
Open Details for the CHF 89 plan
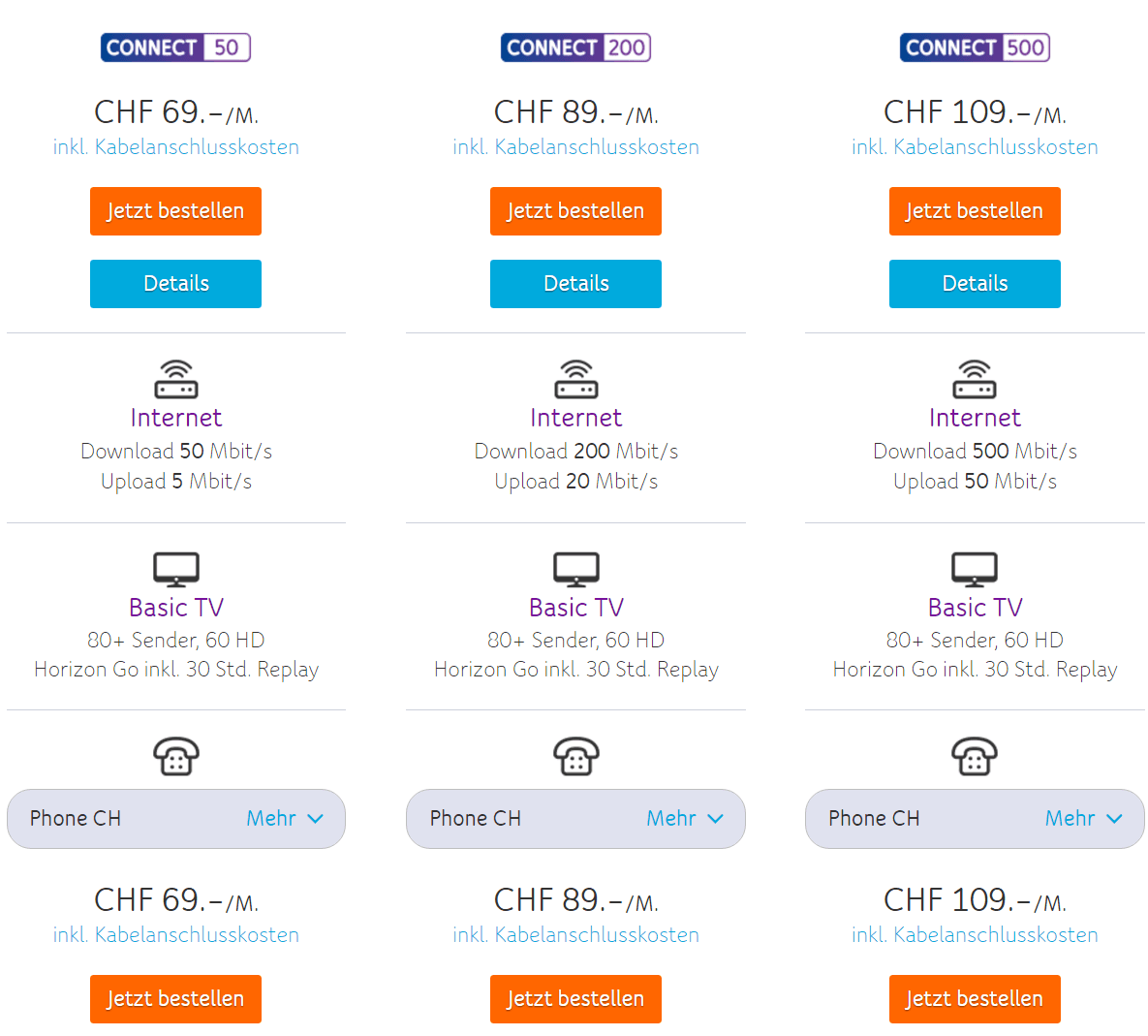tap(575, 283)
